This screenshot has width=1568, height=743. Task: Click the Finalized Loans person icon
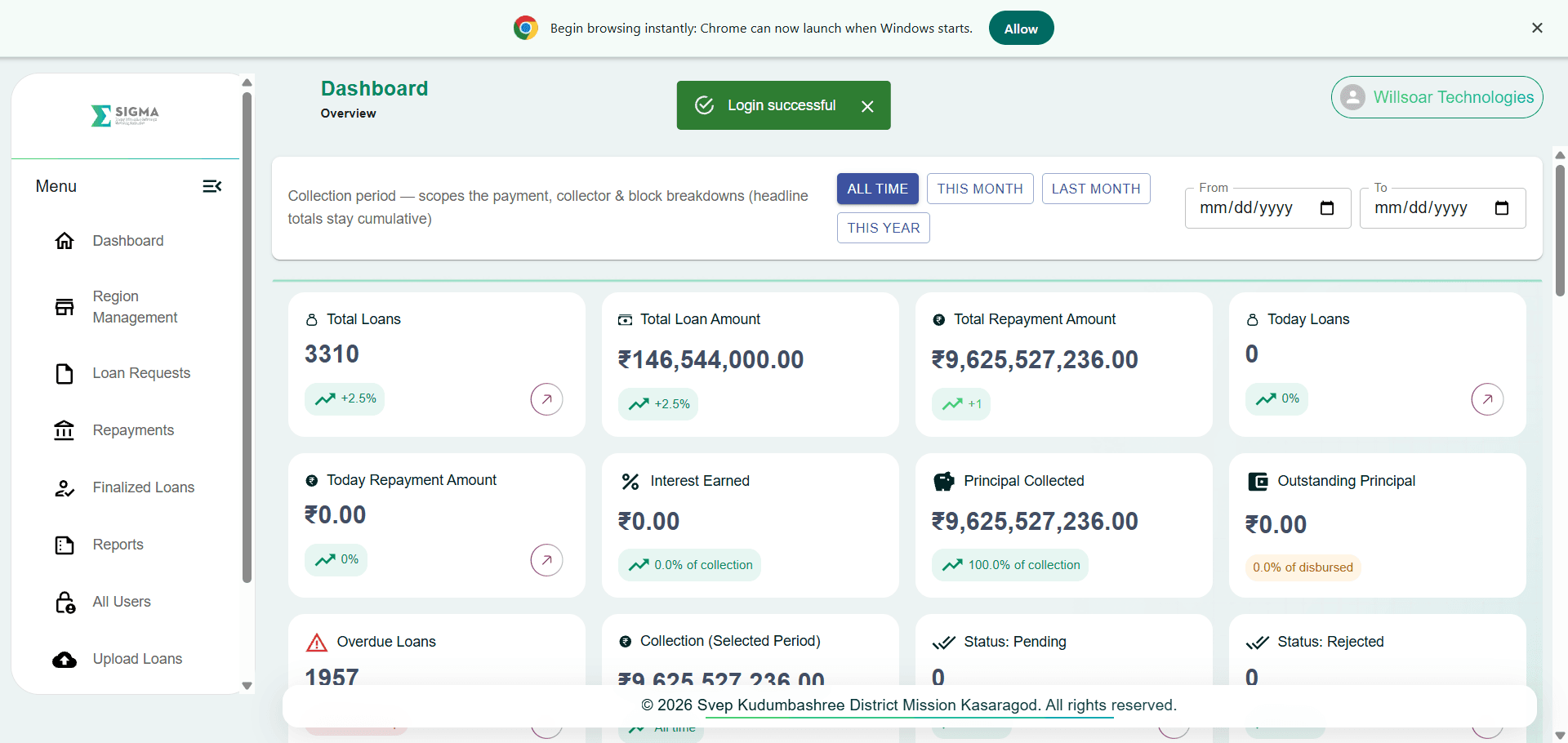(x=65, y=488)
